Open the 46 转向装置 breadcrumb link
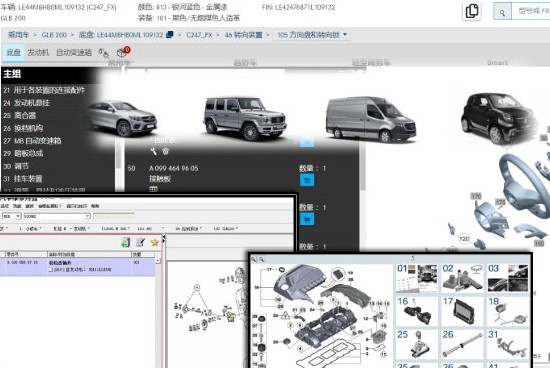Viewport: 550px width, 368px height. (x=243, y=35)
